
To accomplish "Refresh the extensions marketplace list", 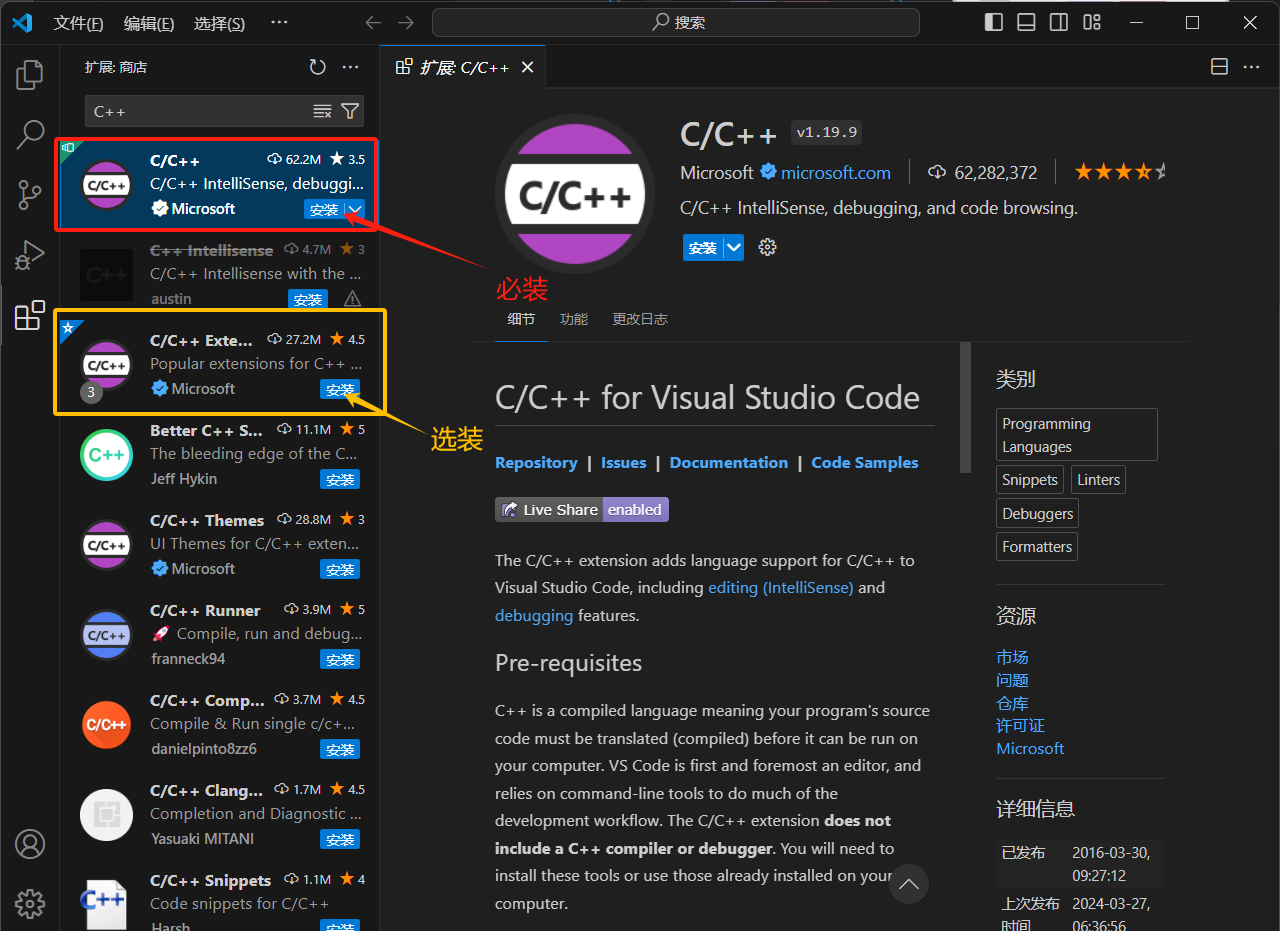I will (317, 67).
